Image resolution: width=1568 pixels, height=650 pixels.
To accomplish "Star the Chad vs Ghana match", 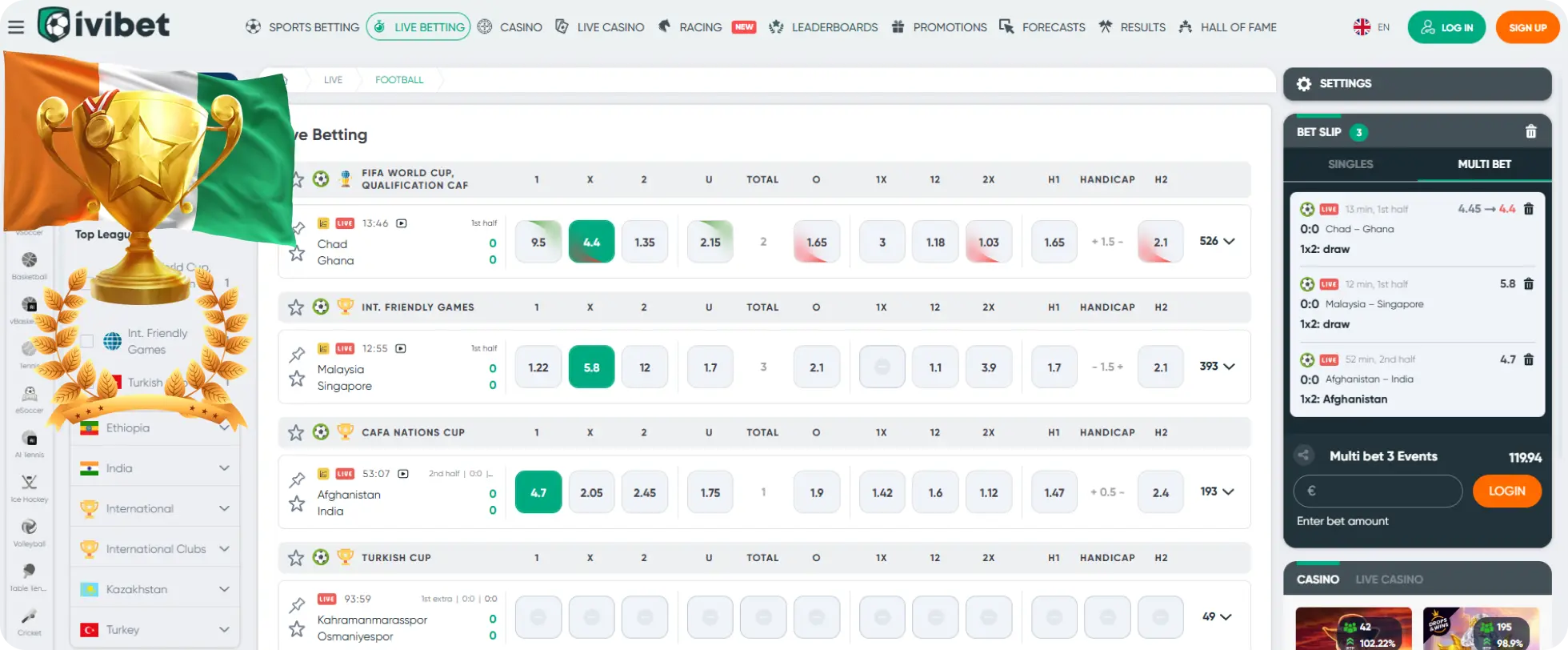I will [x=298, y=254].
